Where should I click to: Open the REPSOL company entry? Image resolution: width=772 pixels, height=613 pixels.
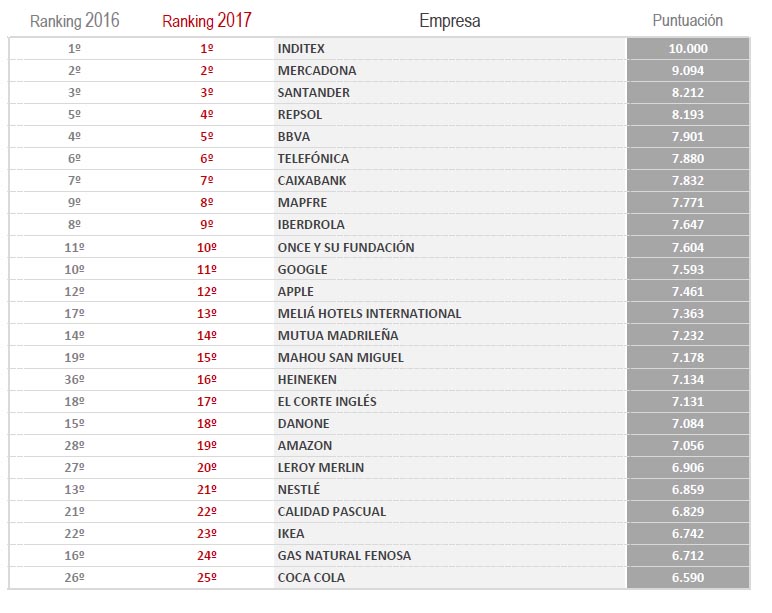click(300, 115)
